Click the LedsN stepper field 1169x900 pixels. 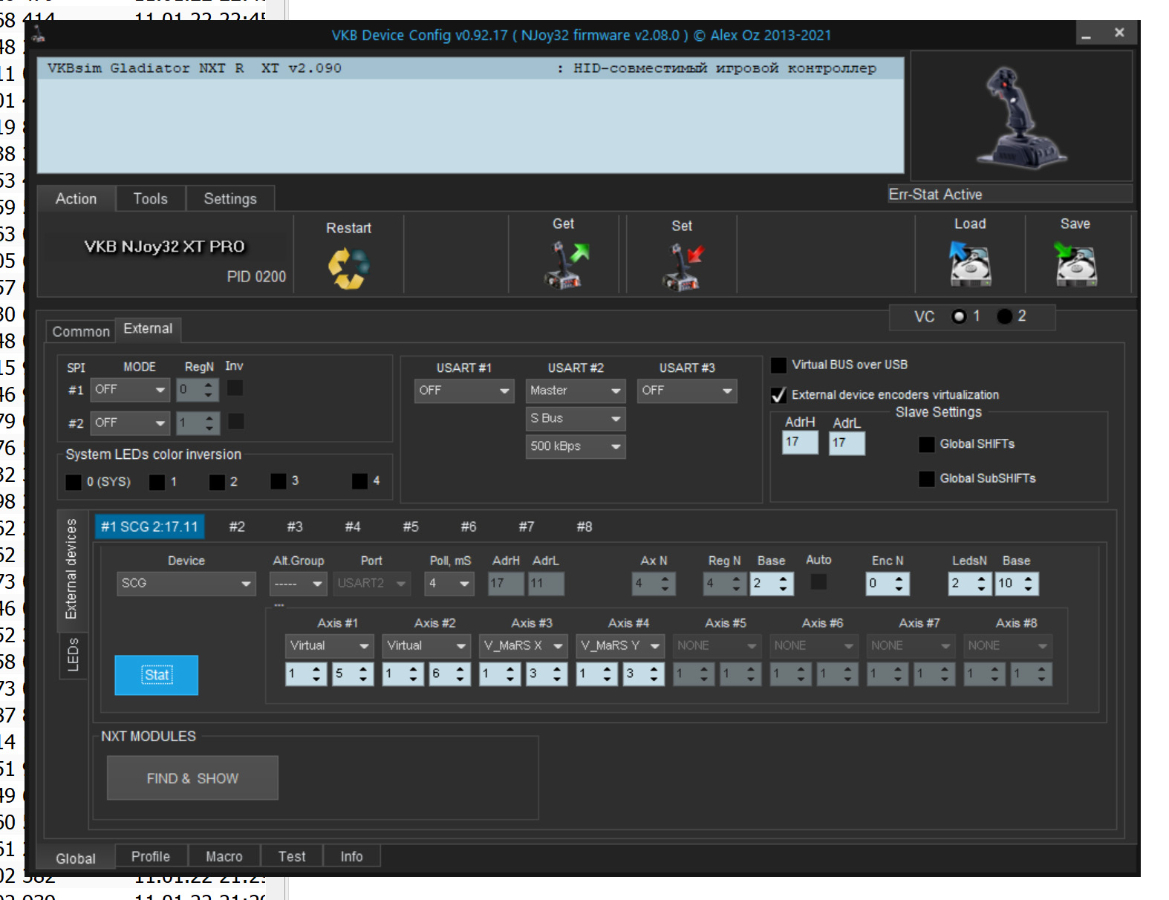969,583
